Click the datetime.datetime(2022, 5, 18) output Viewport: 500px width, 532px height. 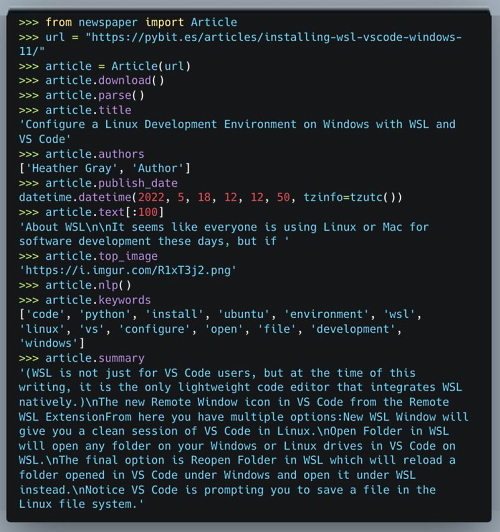click(211, 197)
